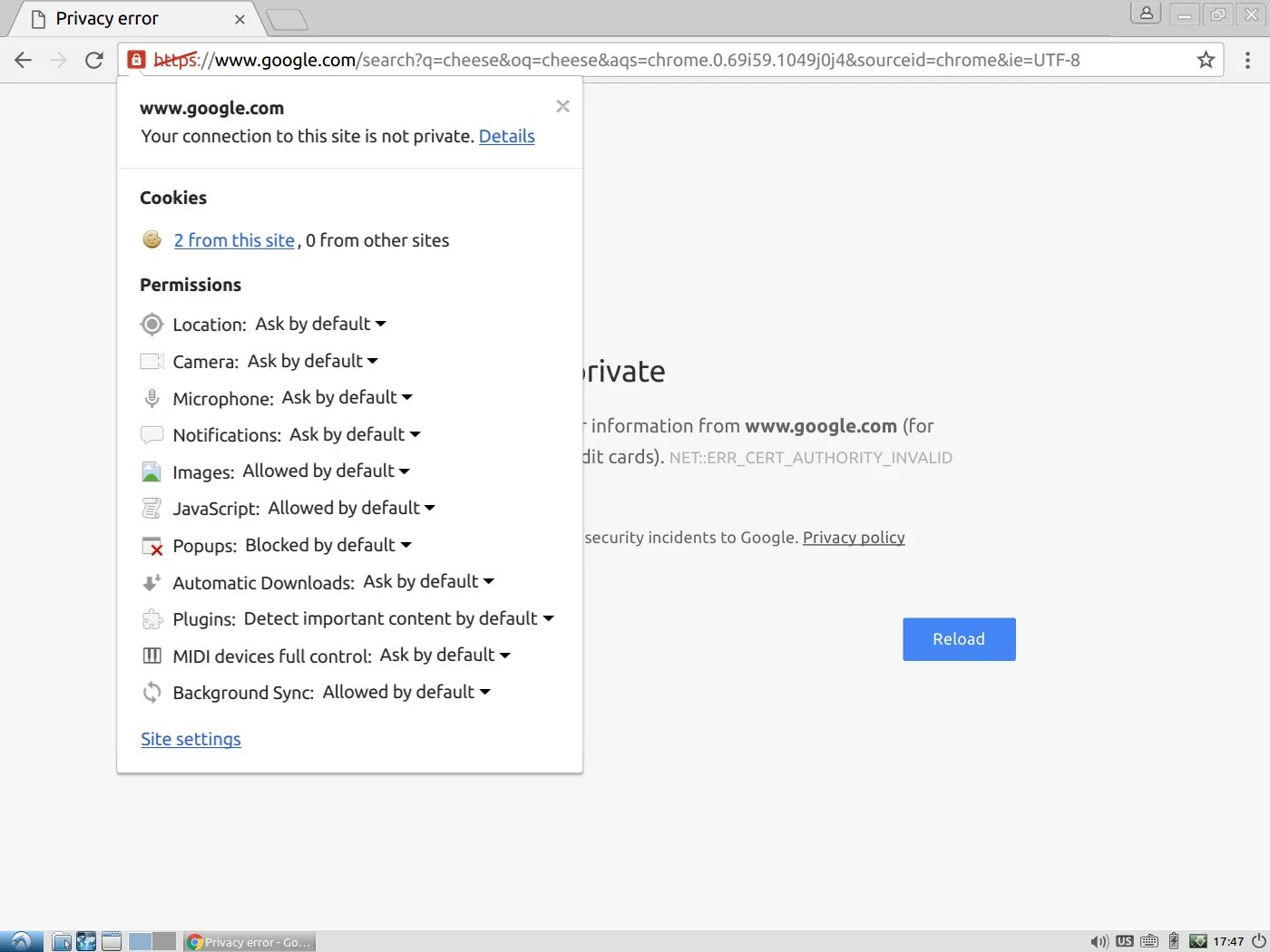Open the Details link about connection
This screenshot has width=1270, height=952.
[x=506, y=136]
